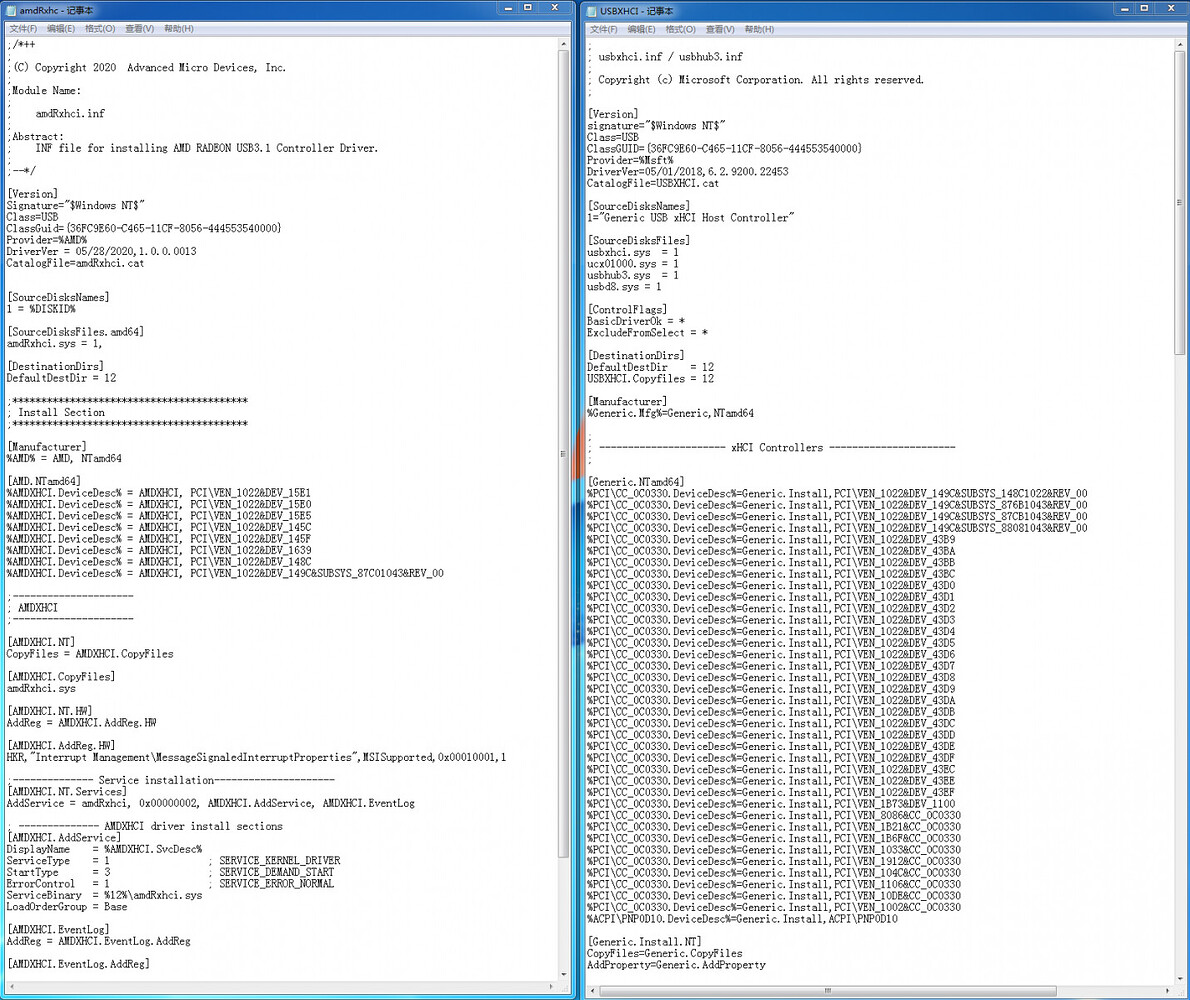Open the 格式(O) menu in amdRxhc window
The image size is (1190, 1000).
[x=100, y=28]
